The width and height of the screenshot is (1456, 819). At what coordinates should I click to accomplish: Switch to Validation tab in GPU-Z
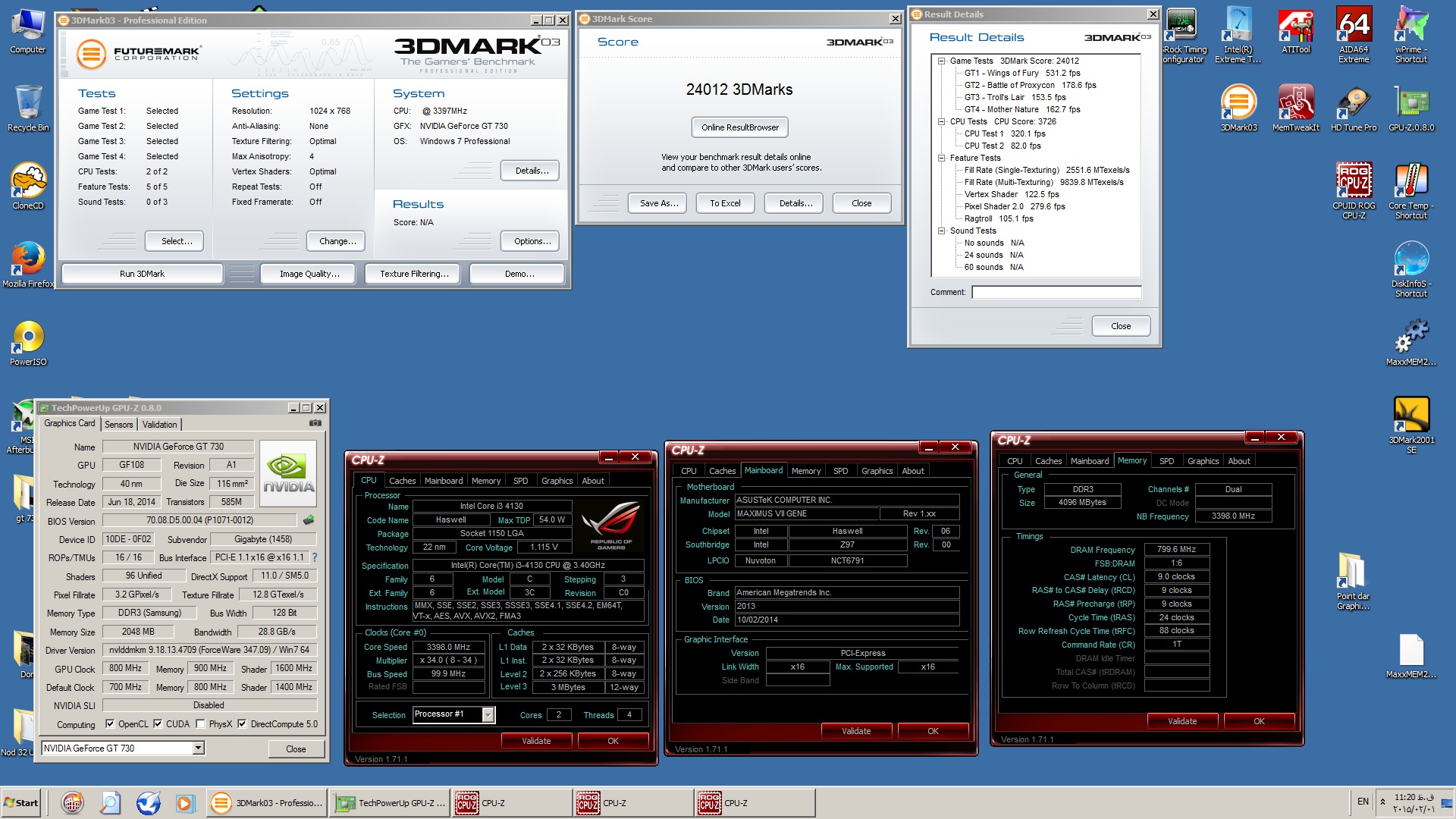click(159, 425)
